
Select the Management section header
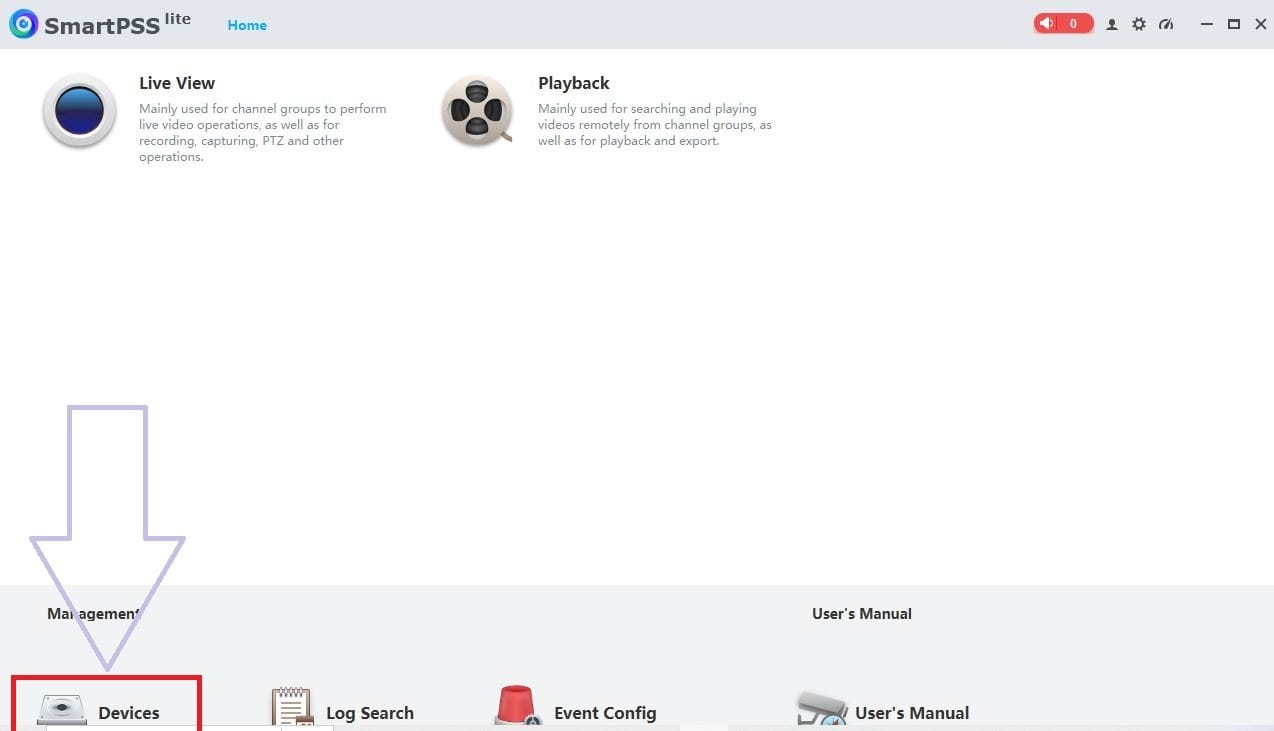[x=95, y=613]
